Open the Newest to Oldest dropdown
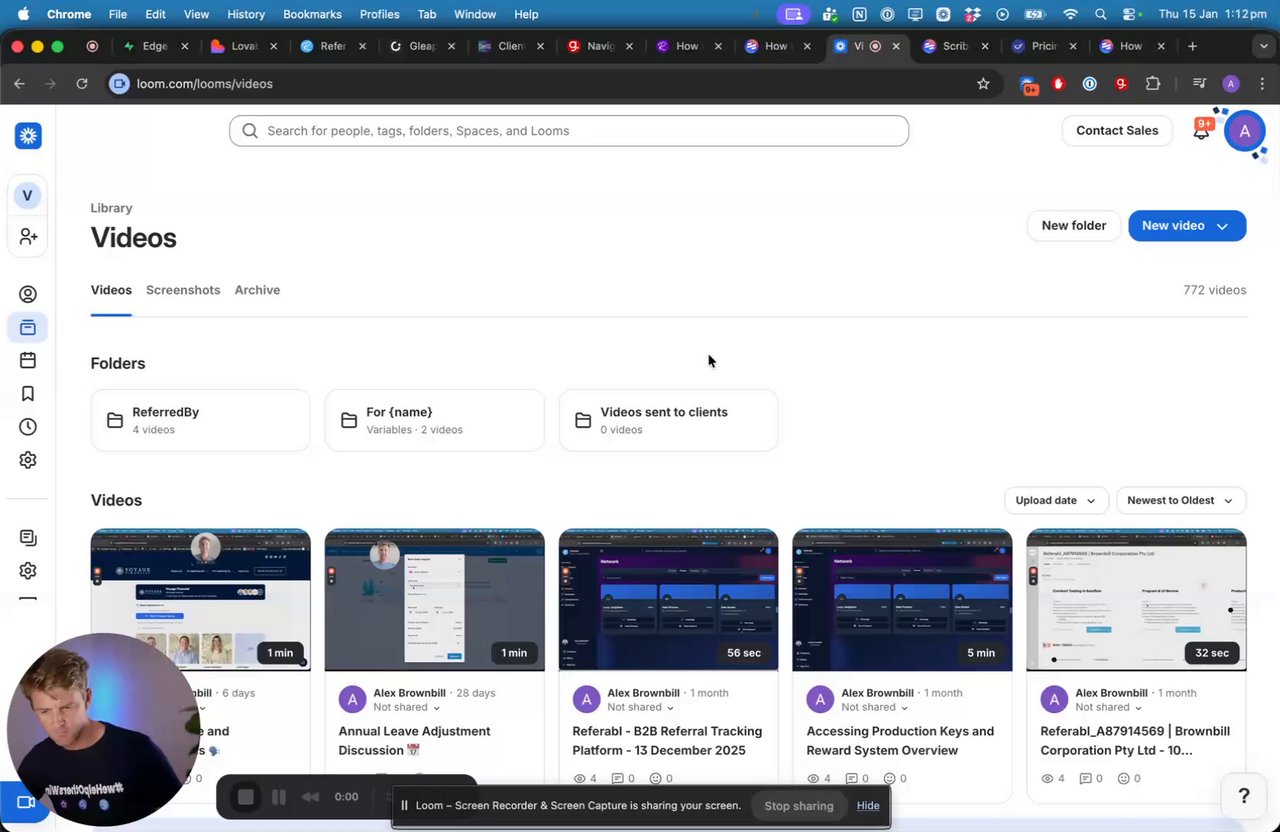 pos(1181,500)
